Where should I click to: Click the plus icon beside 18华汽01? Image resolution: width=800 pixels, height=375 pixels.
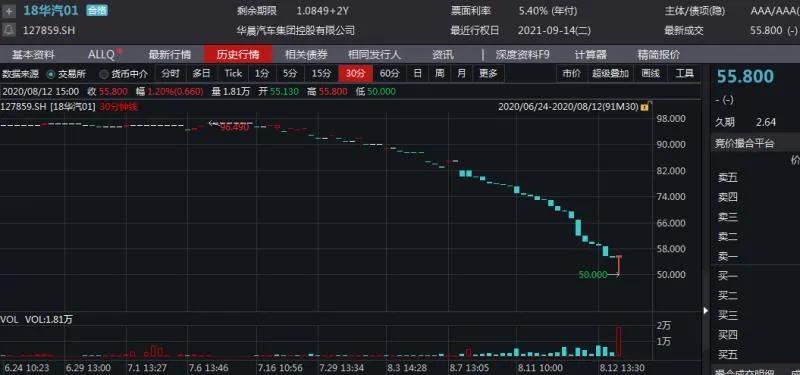pyautogui.click(x=9, y=11)
